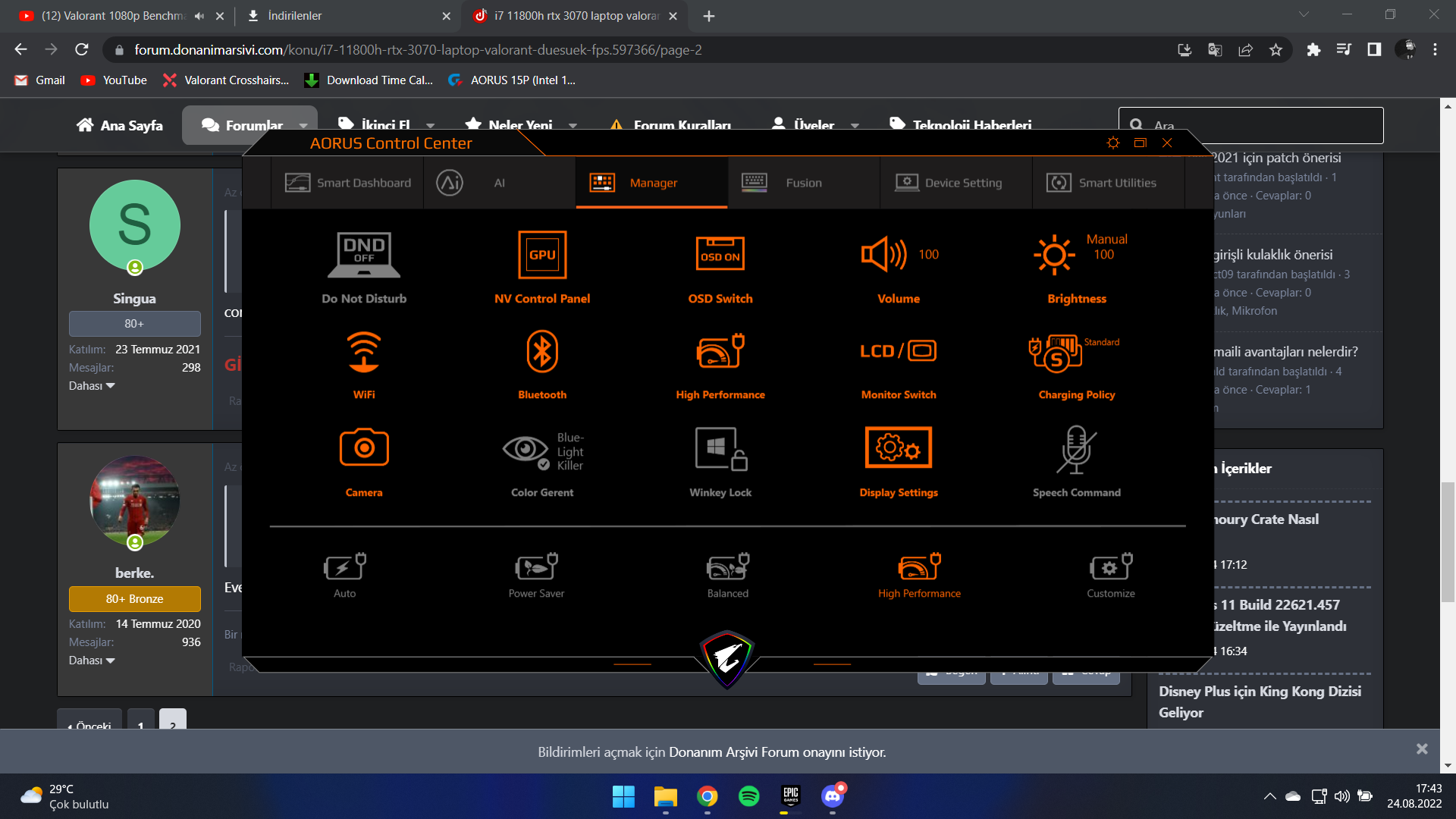Open the Fusion tab

point(804,183)
